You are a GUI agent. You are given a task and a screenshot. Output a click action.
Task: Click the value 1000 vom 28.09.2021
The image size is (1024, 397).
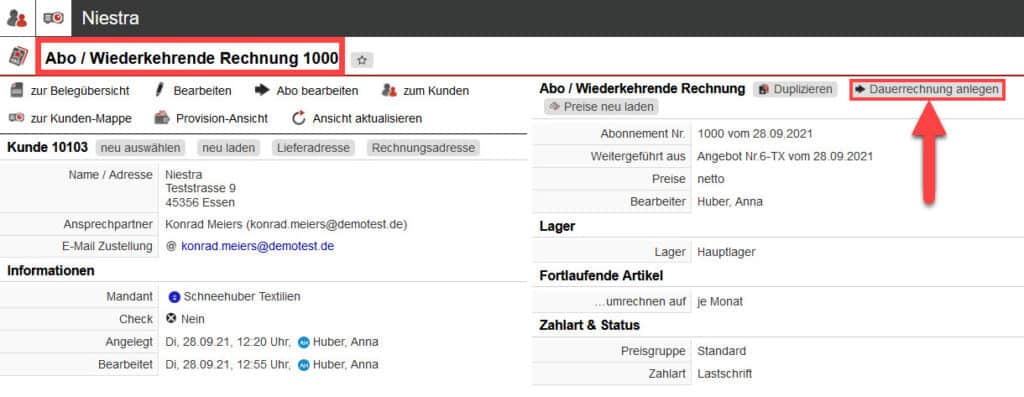(x=755, y=134)
